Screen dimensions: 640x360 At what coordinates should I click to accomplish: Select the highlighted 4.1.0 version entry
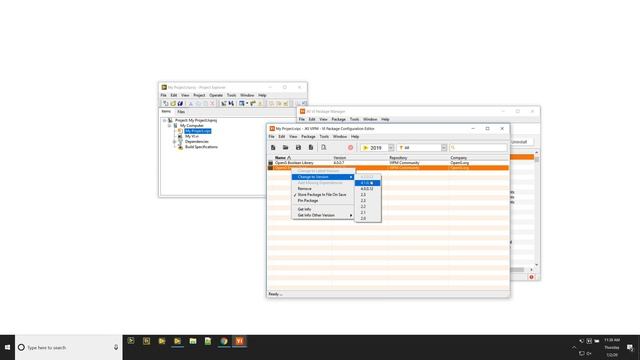pyautogui.click(x=367, y=183)
